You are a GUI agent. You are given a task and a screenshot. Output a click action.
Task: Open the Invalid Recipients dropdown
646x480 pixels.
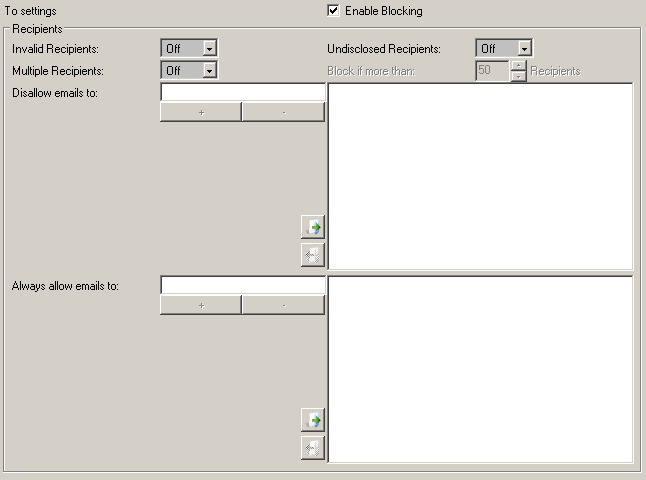pyautogui.click(x=209, y=48)
